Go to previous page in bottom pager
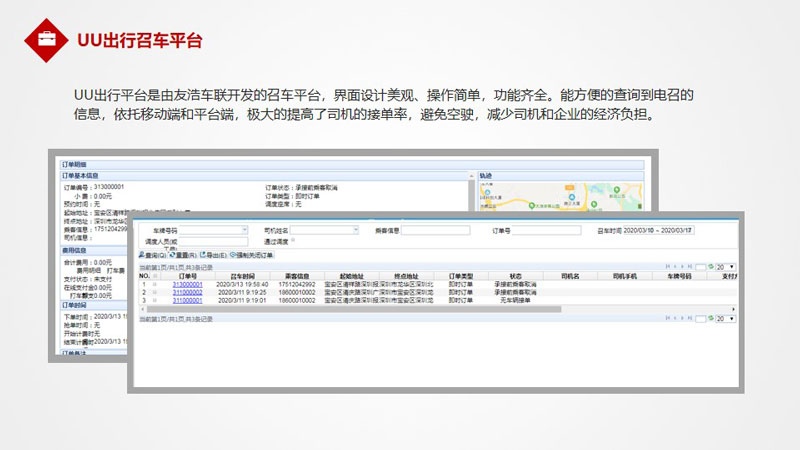 pyautogui.click(x=675, y=318)
